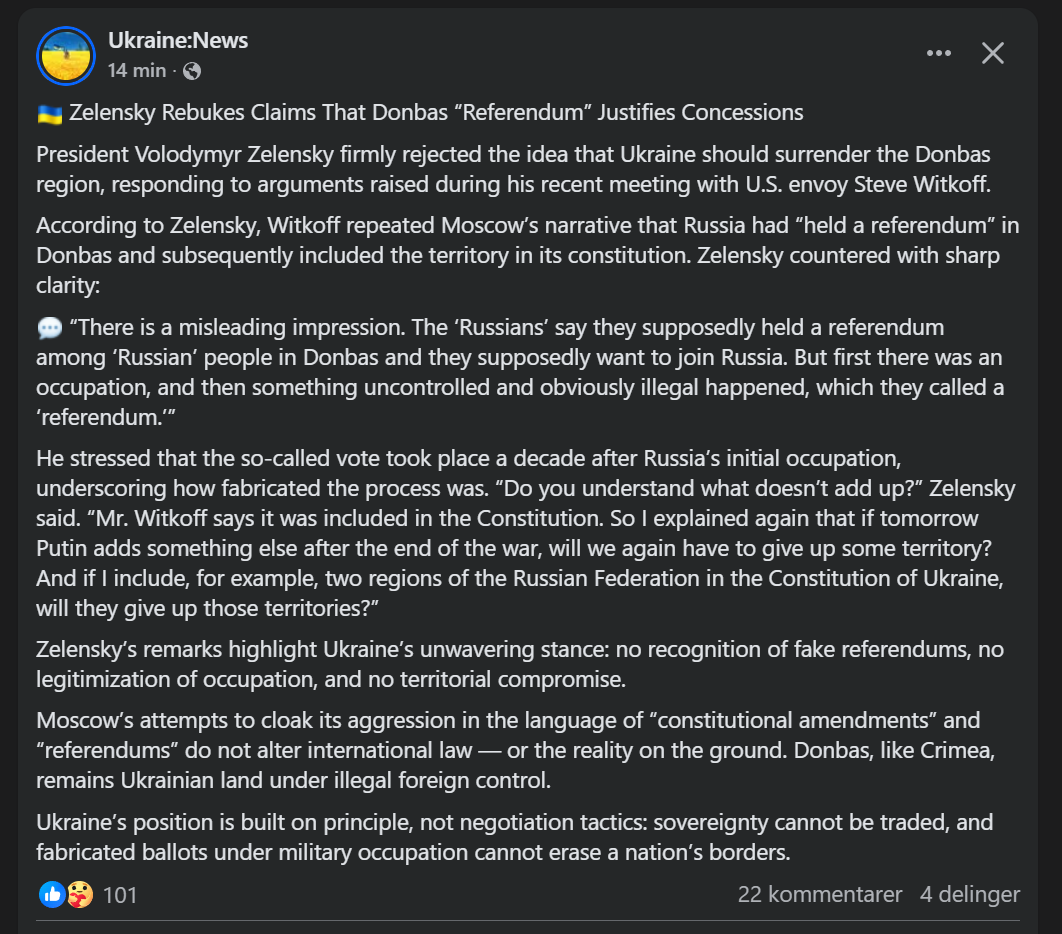Click the paragraph starting "President Volodymyr Zelensky firmly"
The width and height of the screenshot is (1062, 934).
(513, 170)
